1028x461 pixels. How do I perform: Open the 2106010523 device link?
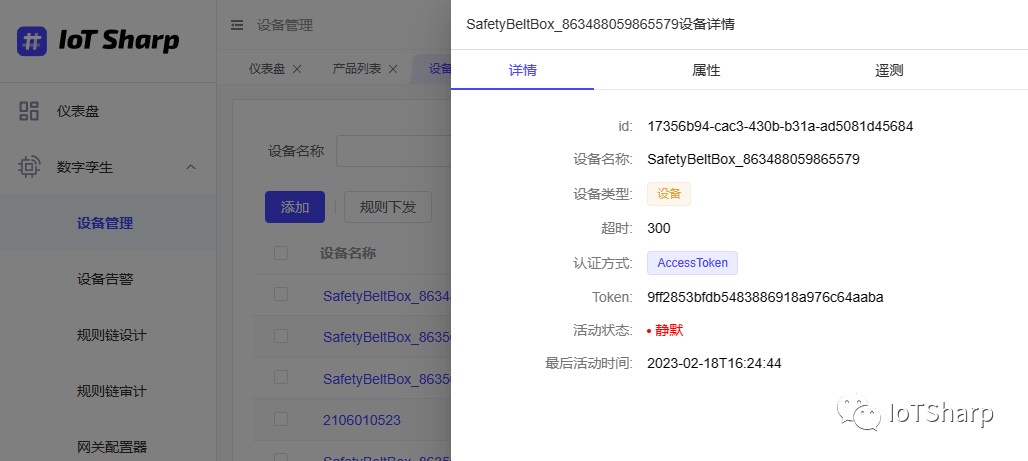coord(362,420)
